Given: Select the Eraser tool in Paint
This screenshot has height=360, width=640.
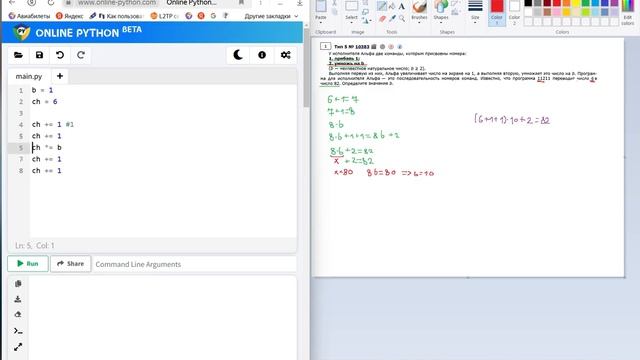Looking at the screenshot, I should tap(382, 18).
